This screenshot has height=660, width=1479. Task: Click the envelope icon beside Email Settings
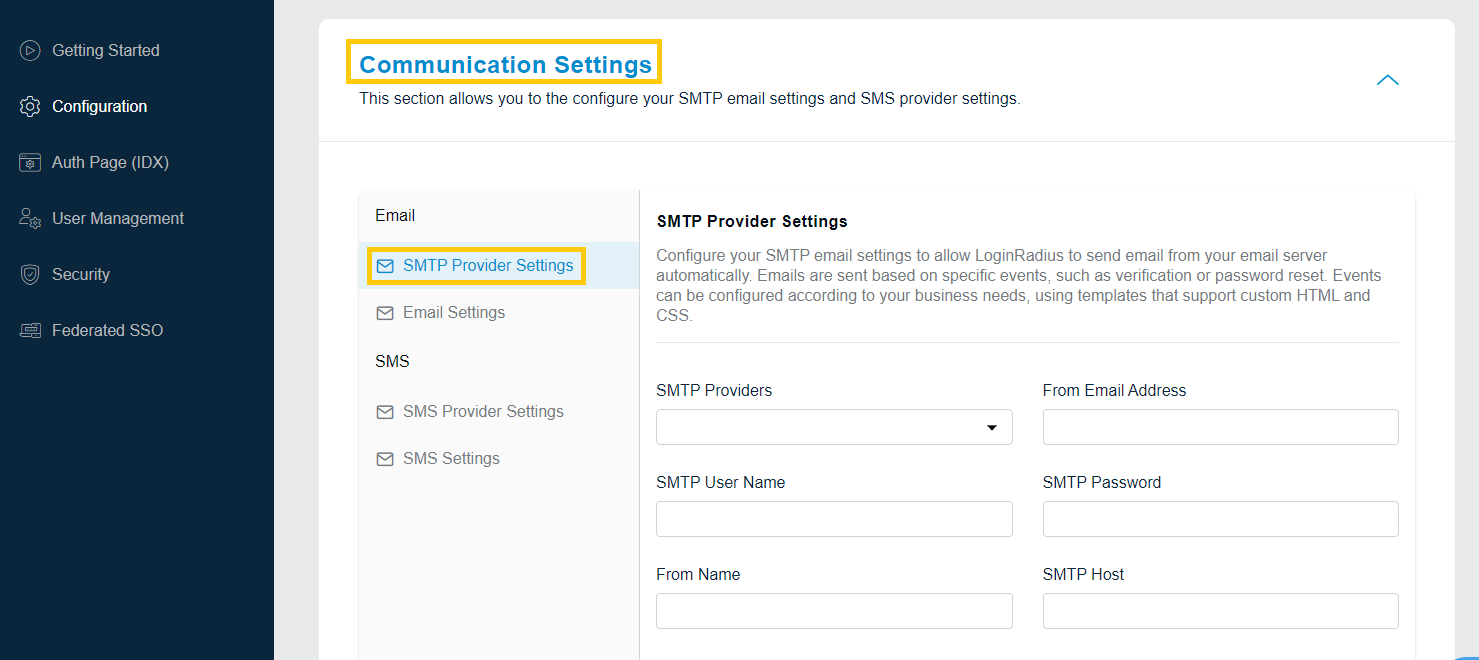385,312
